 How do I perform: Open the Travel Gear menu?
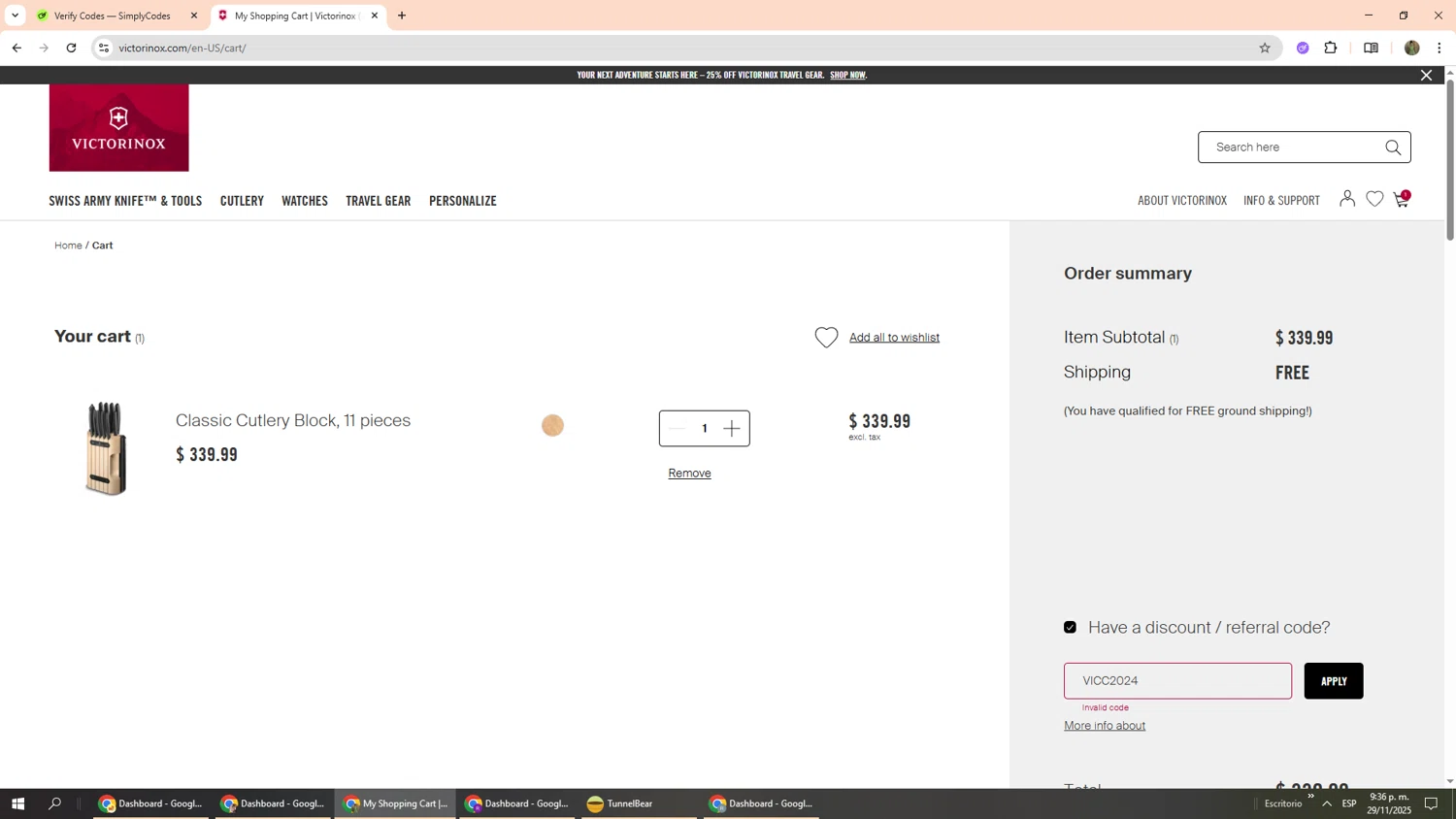(x=379, y=201)
